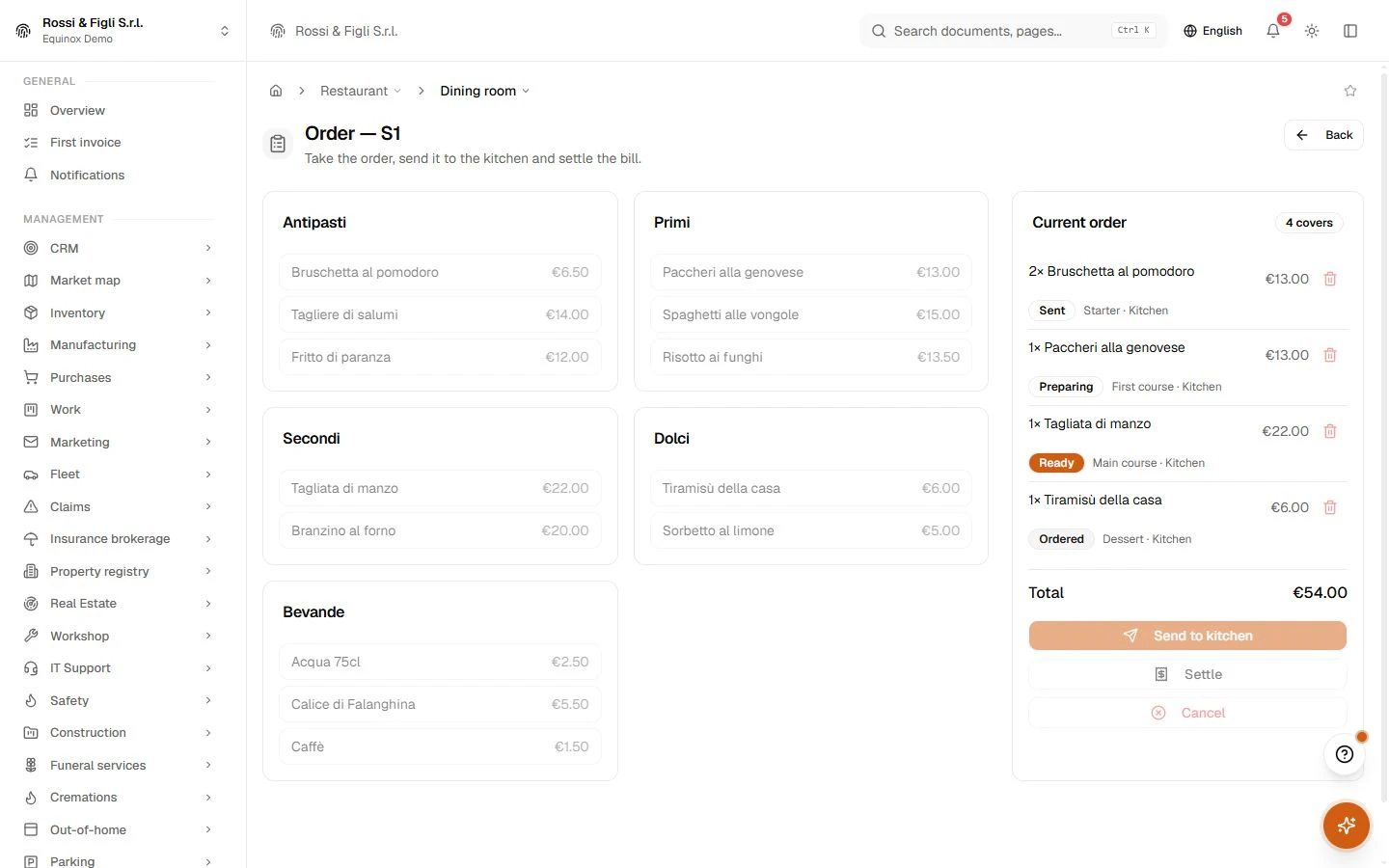Expand the Restaurant breadcrumb dropdown

click(361, 91)
